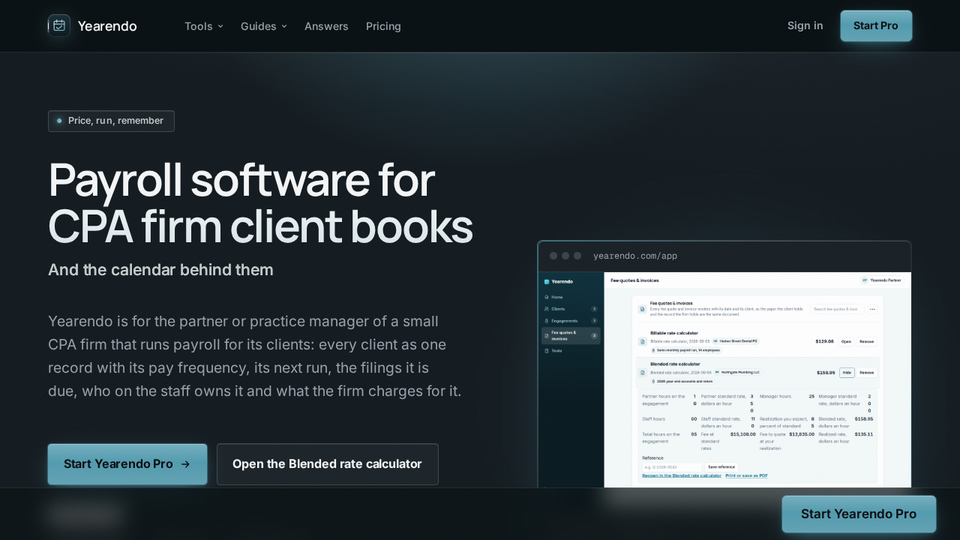Screen dimensions: 960x540
Task: Click the Yearendo calendar logo icon
Action: 59,26
